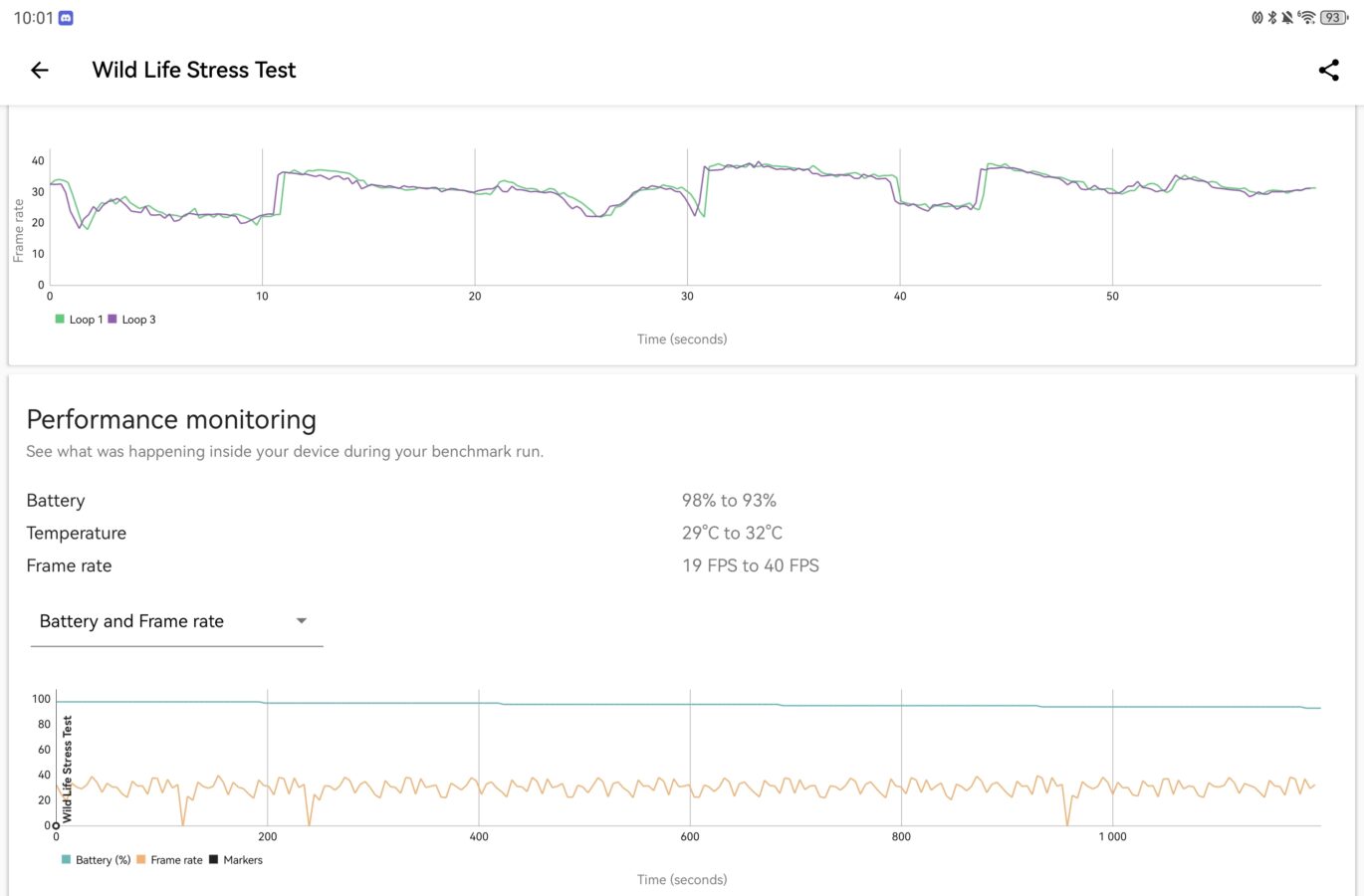This screenshot has height=896, width=1364.
Task: Tap the Wild Life Stress Test title
Action: tap(194, 70)
